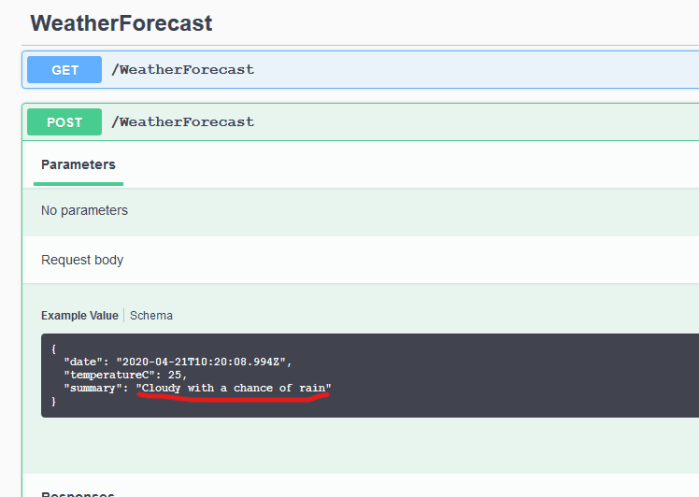Select the Parameters tab

(78, 165)
